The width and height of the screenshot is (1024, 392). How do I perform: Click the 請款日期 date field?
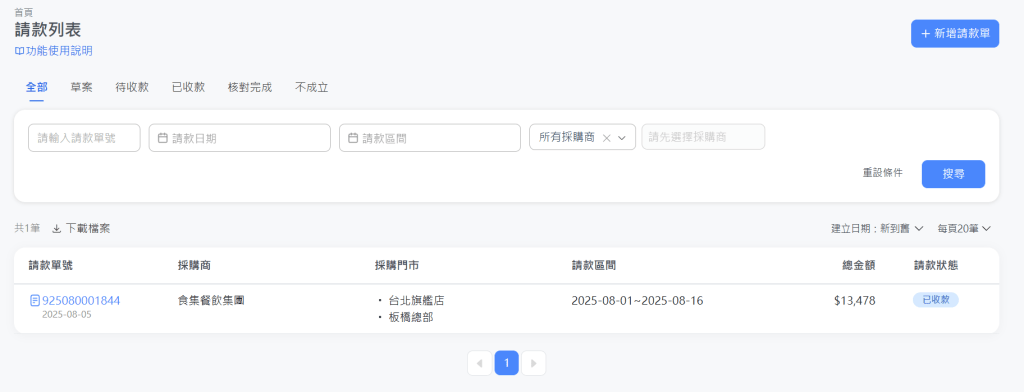tap(240, 138)
